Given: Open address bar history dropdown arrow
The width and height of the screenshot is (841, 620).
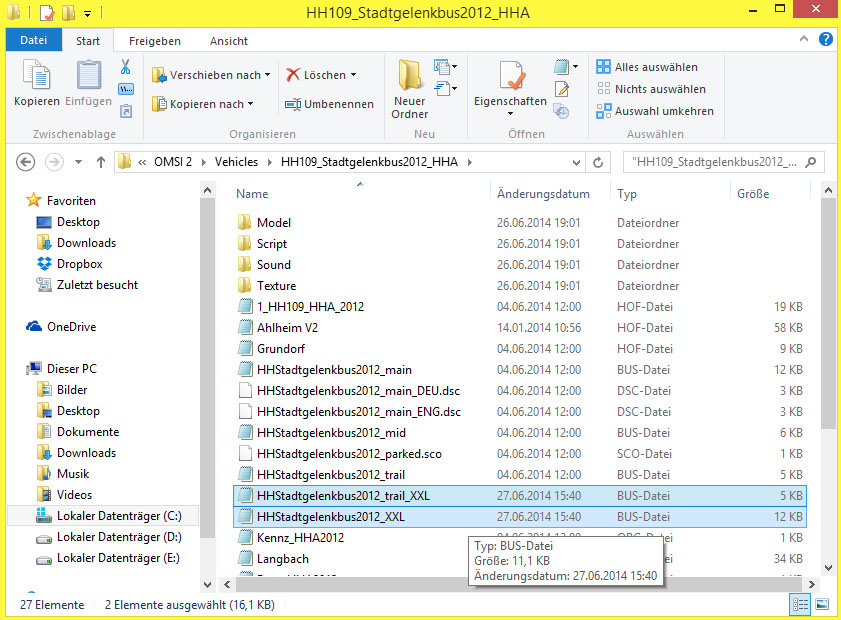Looking at the screenshot, I should point(576,162).
